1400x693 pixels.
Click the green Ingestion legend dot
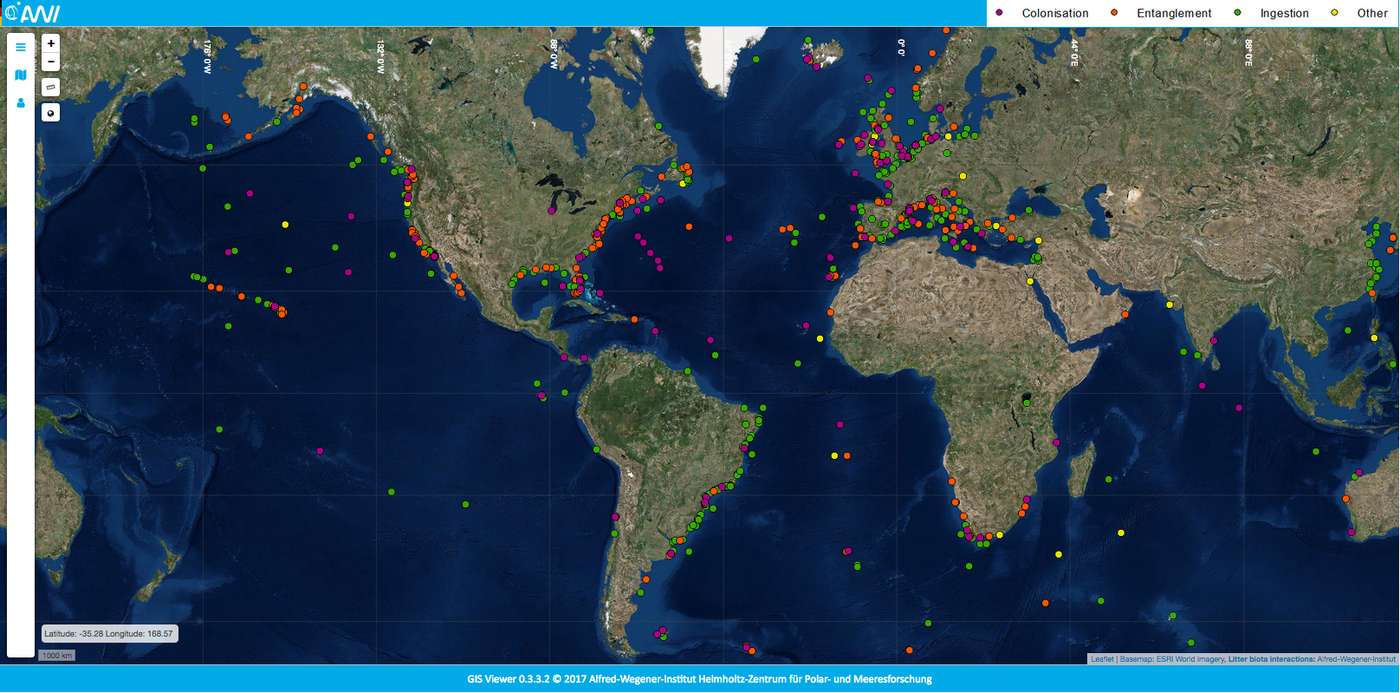coord(1238,13)
